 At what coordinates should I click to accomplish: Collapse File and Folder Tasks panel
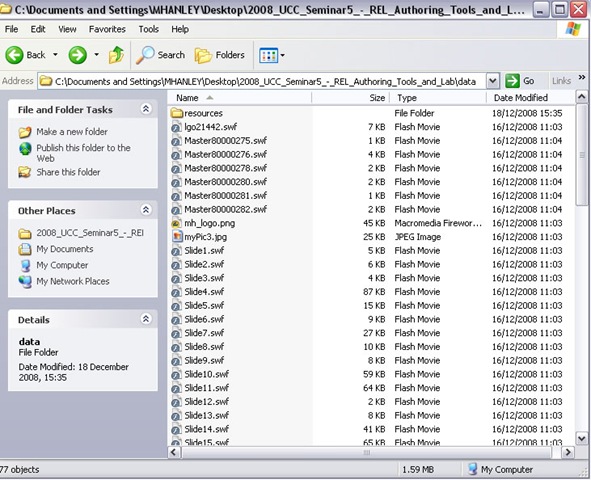146,109
